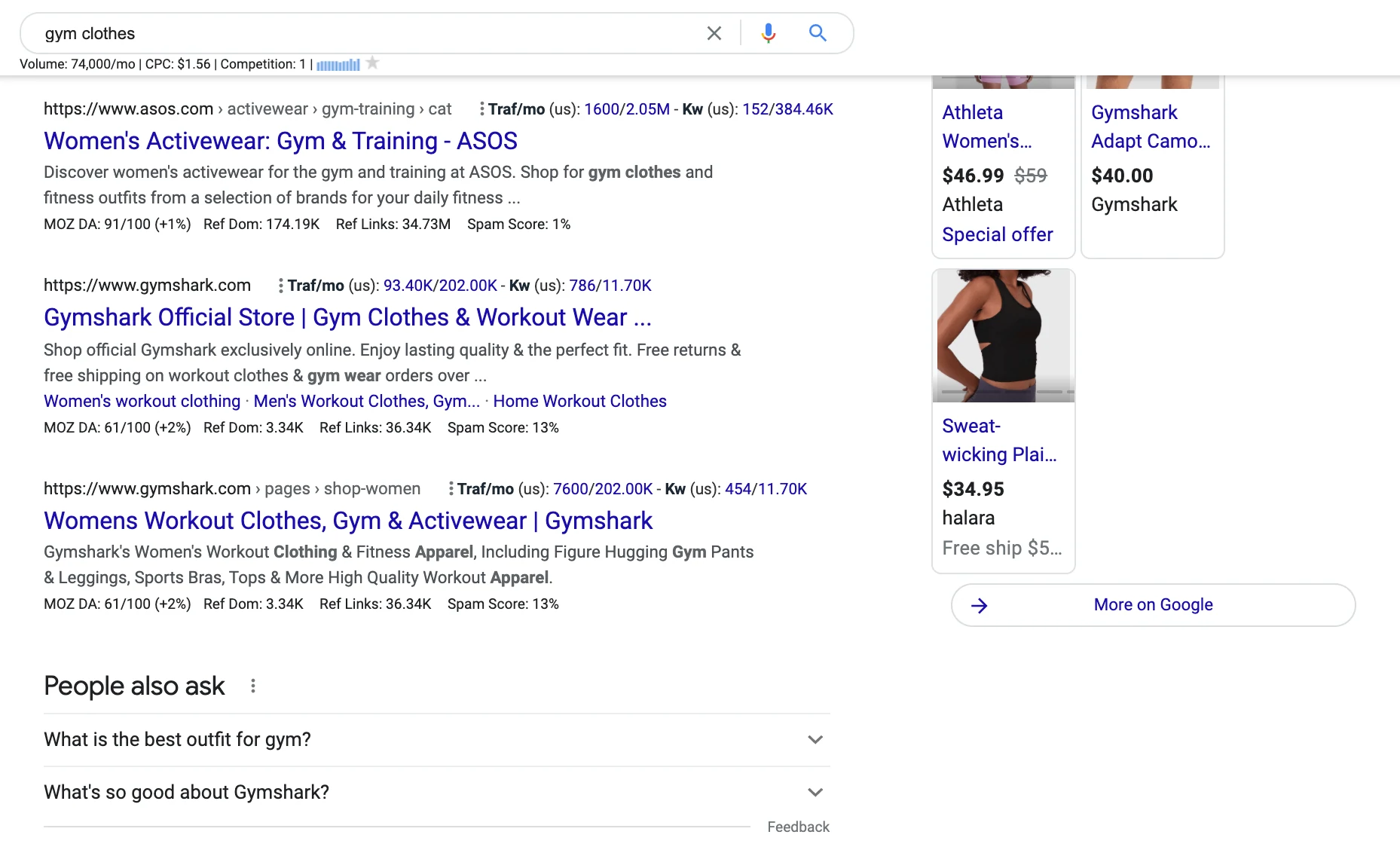Expand "What is the best outfit for gym?"
This screenshot has height=853, width=1400.
815,739
